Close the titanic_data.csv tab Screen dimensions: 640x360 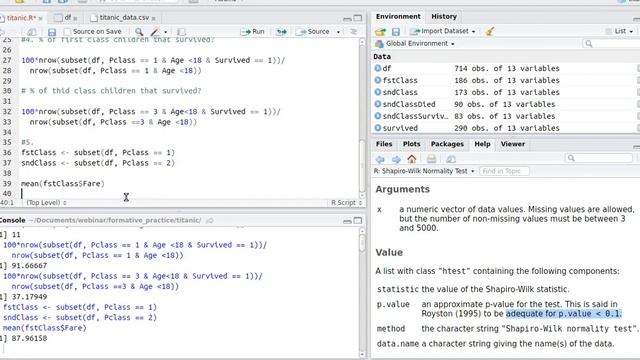tap(153, 18)
